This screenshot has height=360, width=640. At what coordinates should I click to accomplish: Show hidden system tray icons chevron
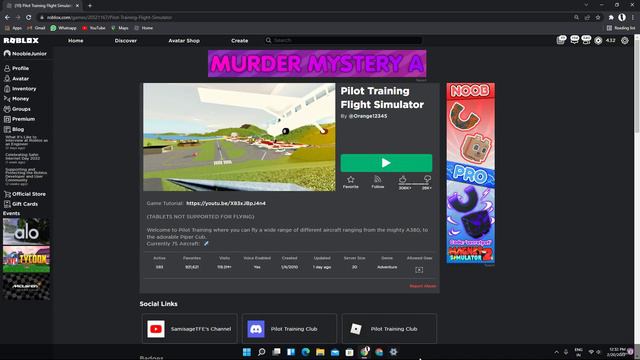(556, 352)
